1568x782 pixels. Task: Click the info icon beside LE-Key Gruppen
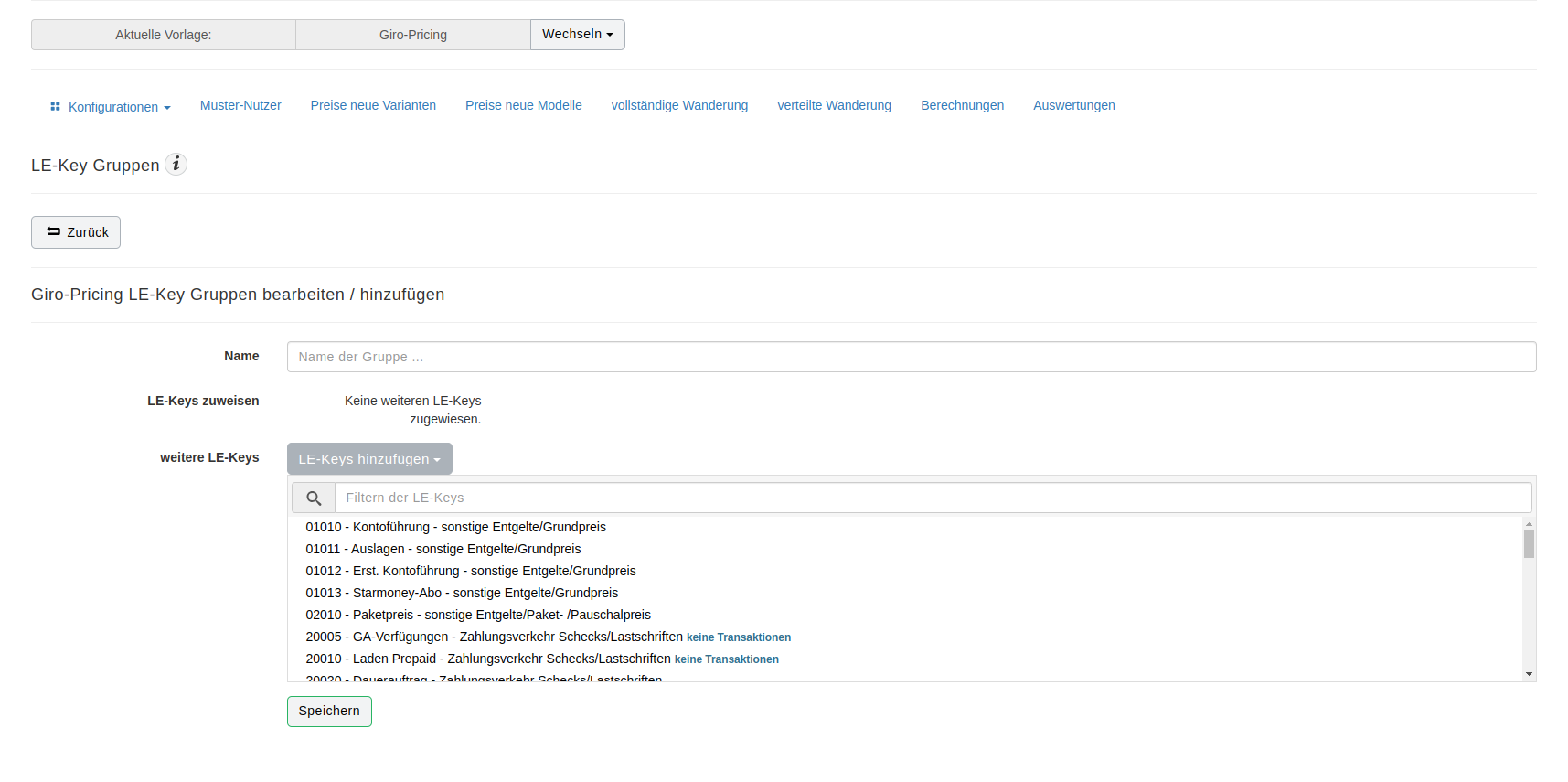pyautogui.click(x=176, y=165)
